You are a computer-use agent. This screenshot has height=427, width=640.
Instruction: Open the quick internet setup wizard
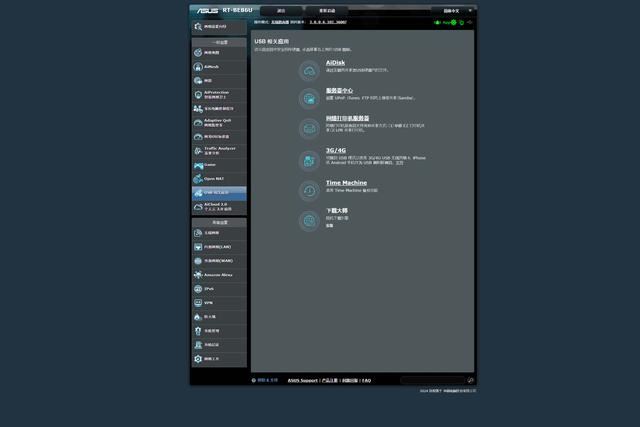[219, 27]
